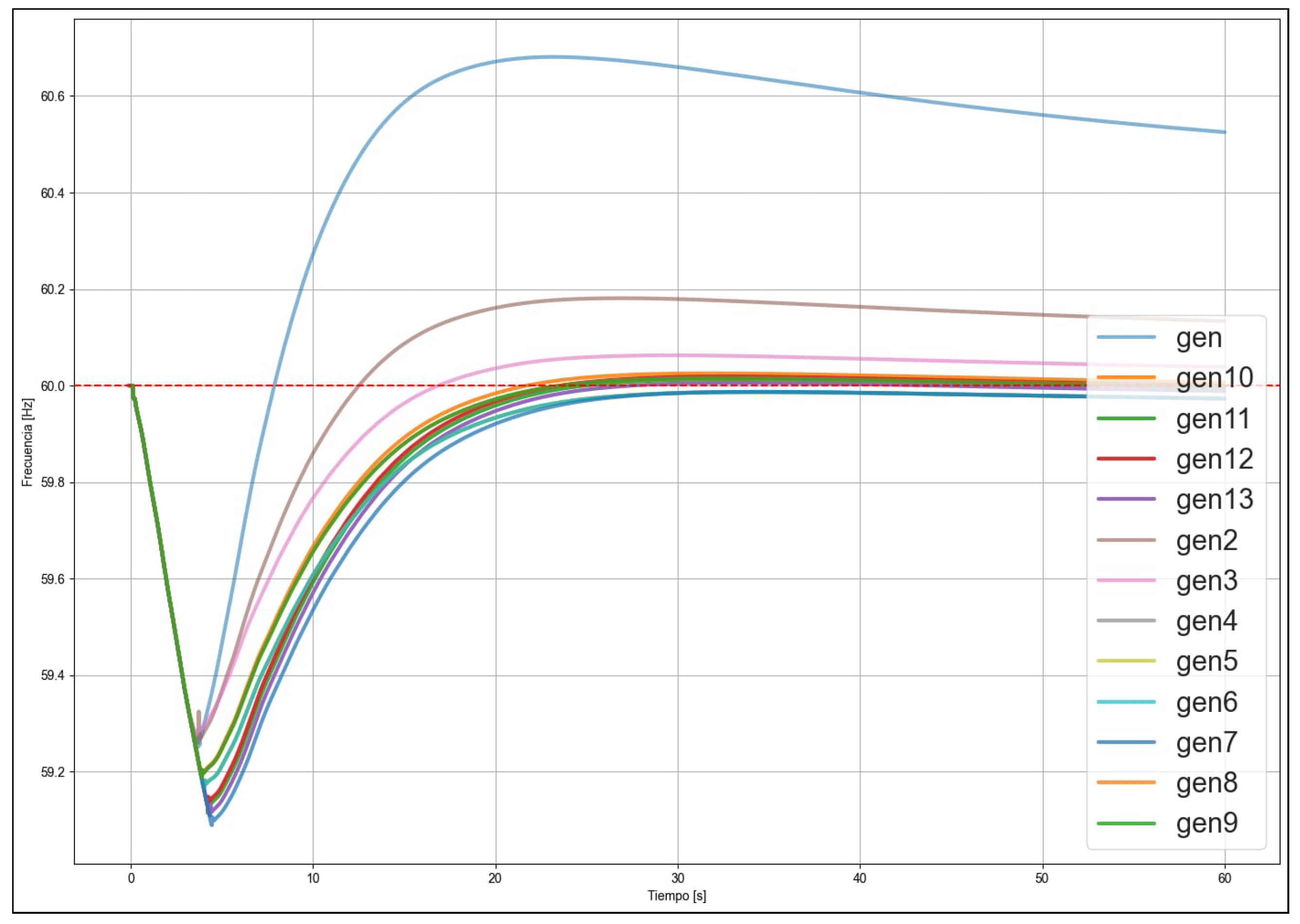
Task: Select the gen12 legend label
Action: click(1214, 459)
